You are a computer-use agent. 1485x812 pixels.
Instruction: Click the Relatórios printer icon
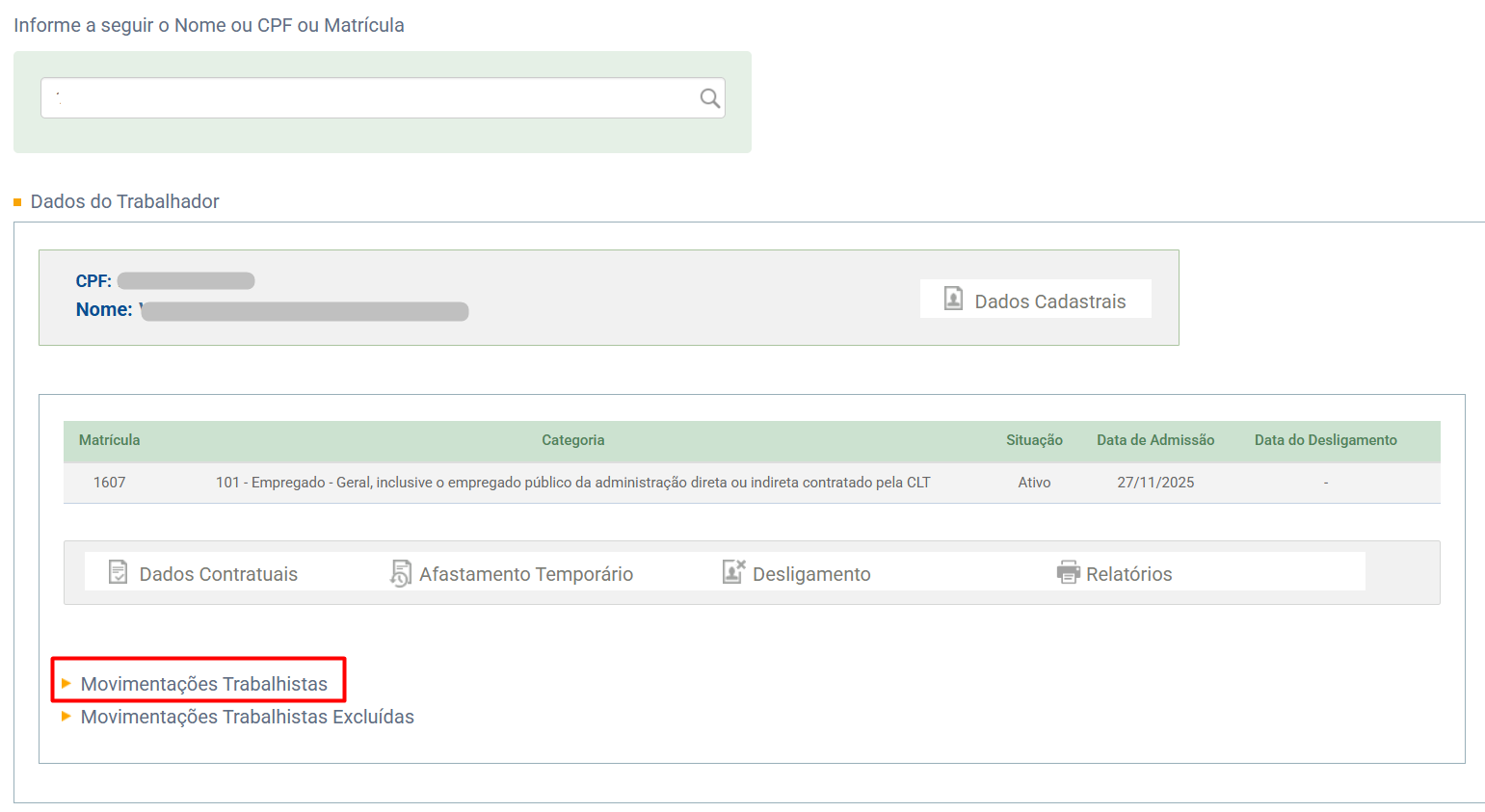(1068, 572)
